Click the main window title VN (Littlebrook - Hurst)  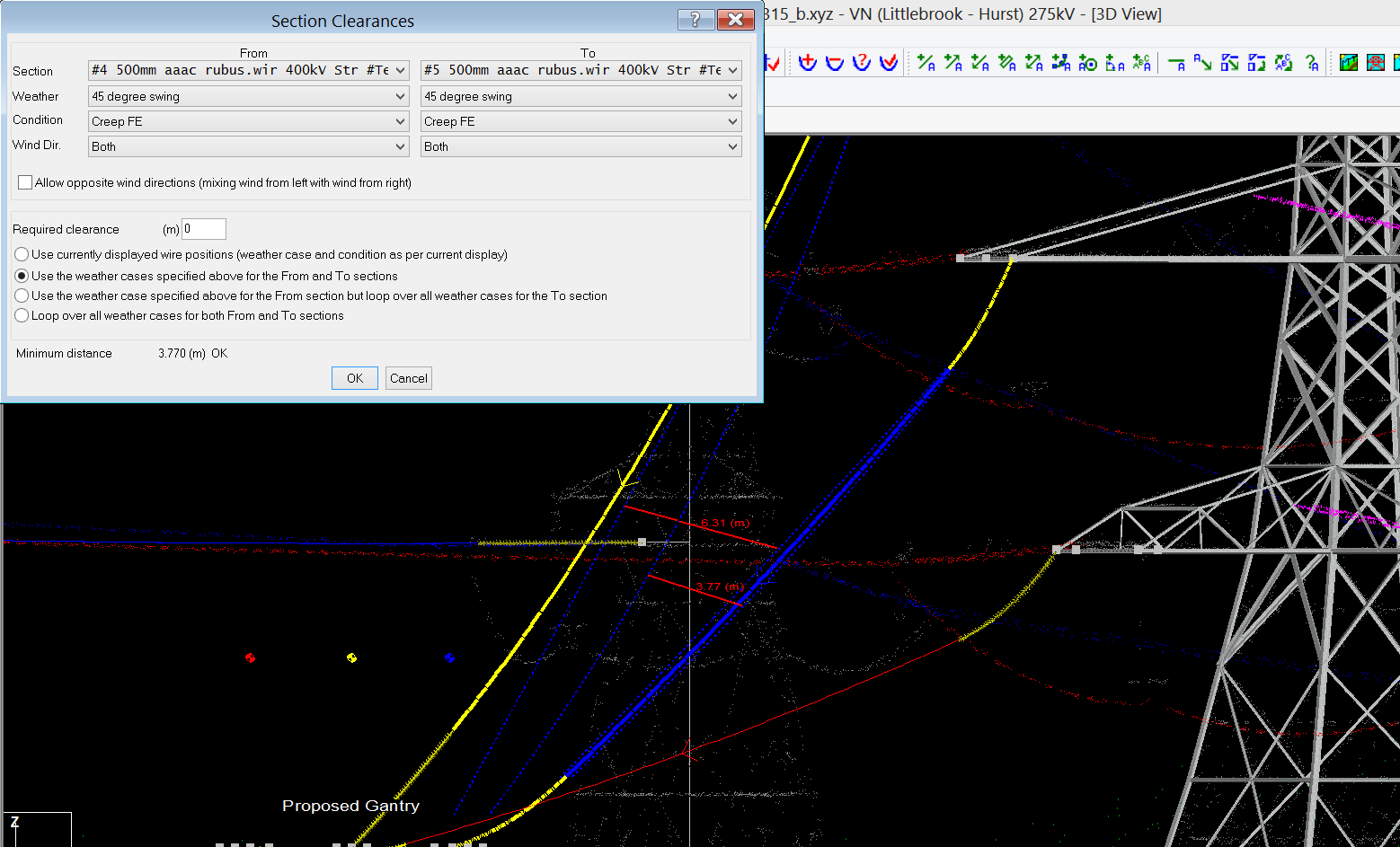(961, 14)
